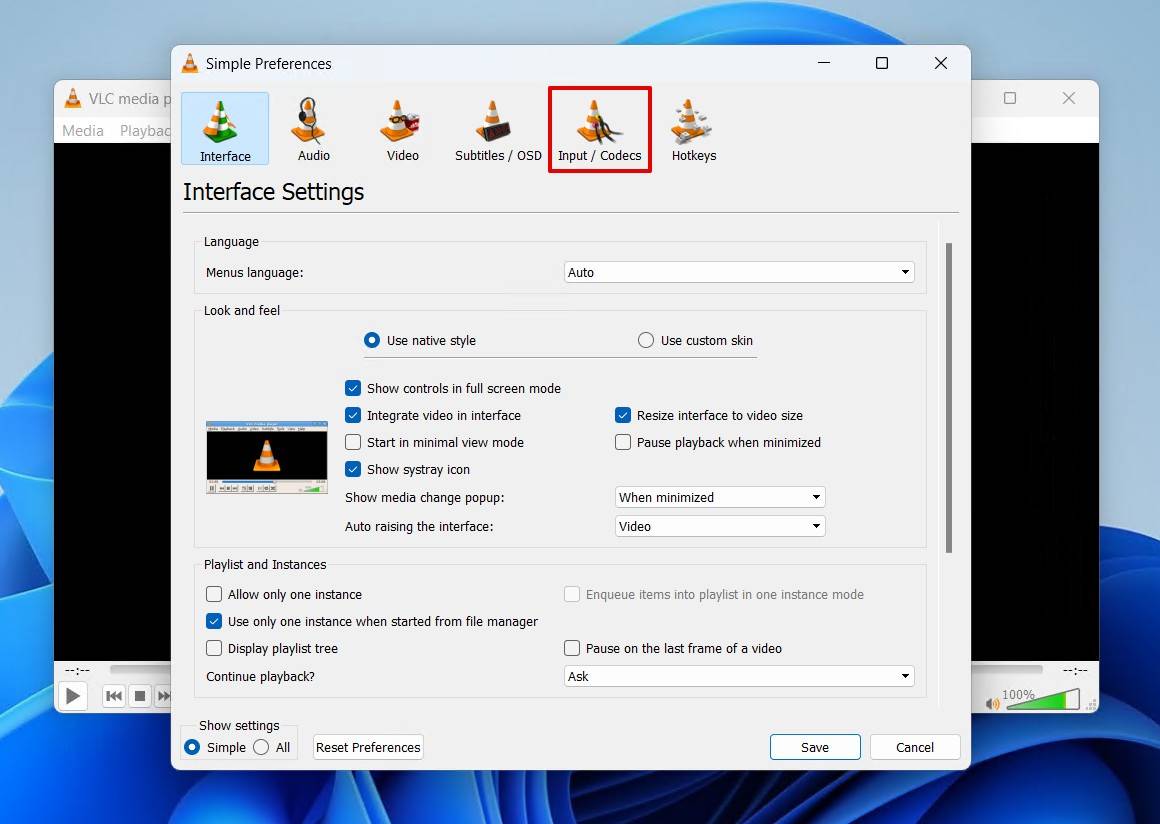Close the VLC media player window
Image resolution: width=1160 pixels, height=824 pixels.
pos(1069,98)
